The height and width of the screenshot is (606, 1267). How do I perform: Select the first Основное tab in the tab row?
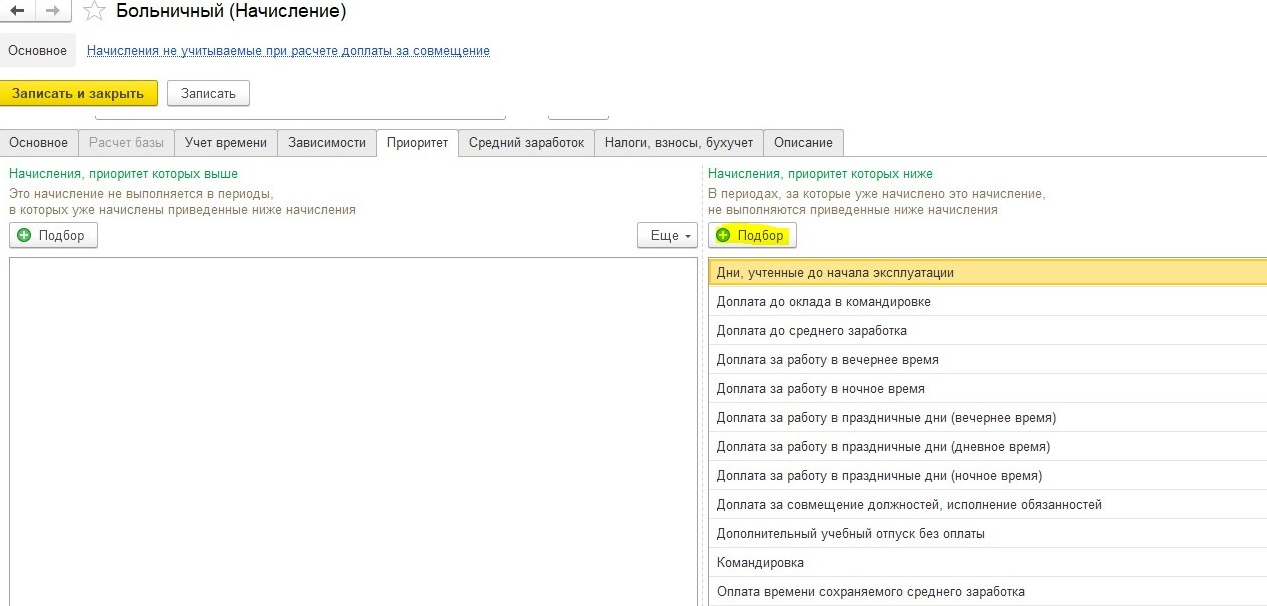point(39,143)
